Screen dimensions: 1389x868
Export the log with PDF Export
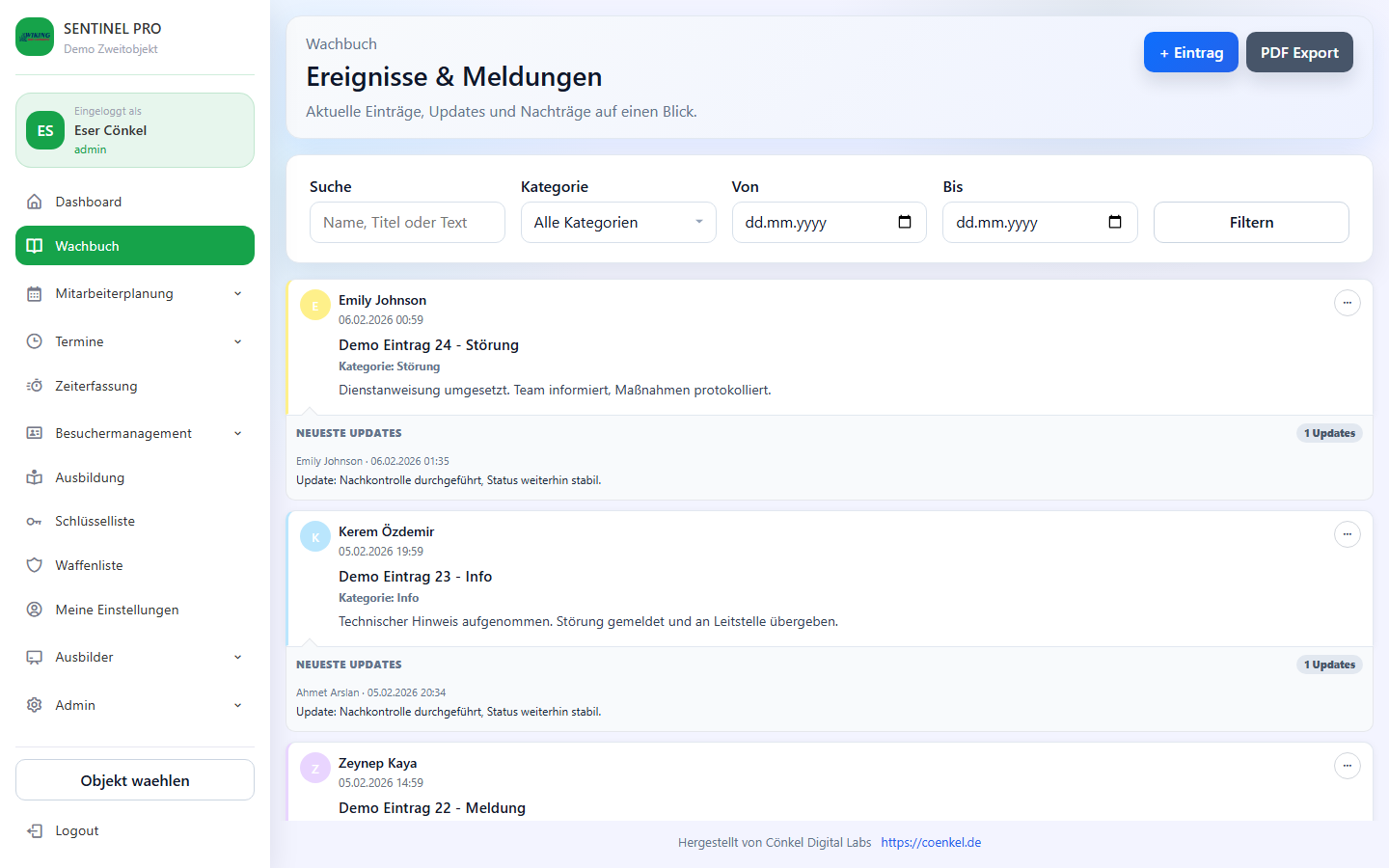1298,53
